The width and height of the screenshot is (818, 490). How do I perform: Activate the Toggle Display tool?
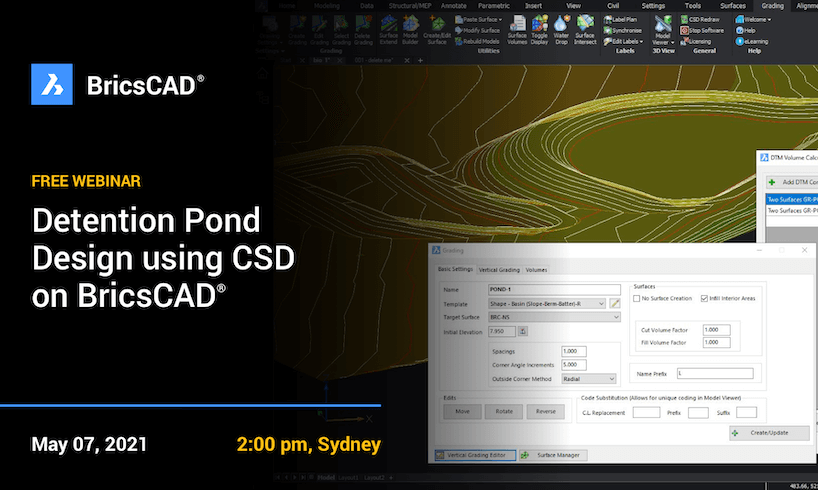tap(539, 30)
